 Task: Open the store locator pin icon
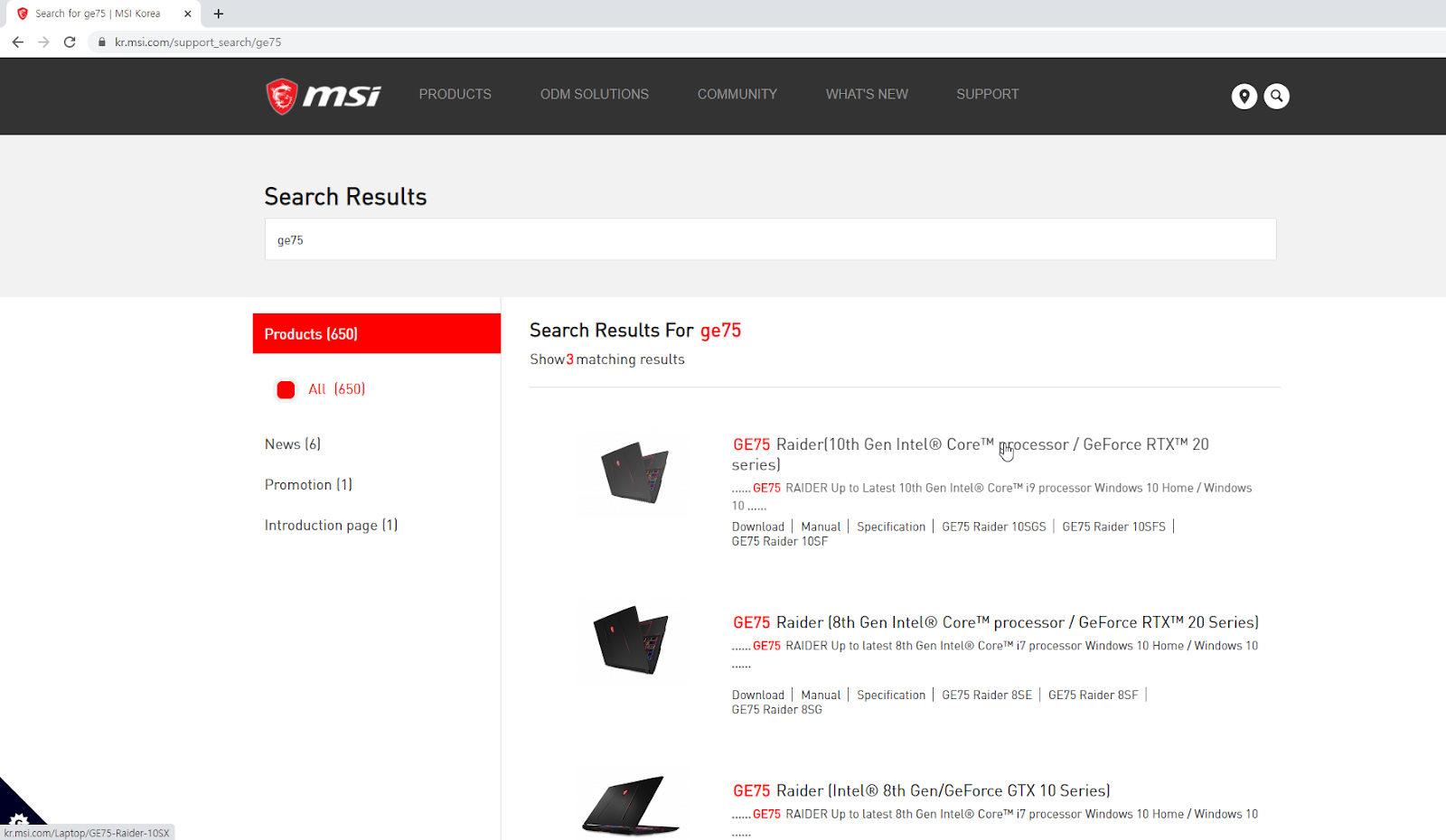point(1244,96)
